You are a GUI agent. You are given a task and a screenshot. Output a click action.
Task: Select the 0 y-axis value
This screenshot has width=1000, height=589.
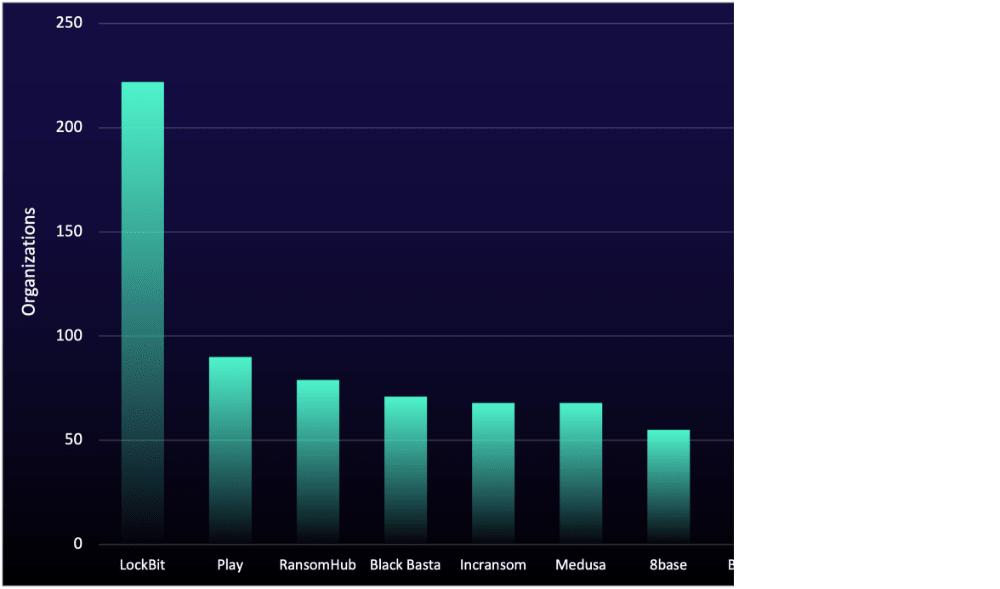(x=78, y=544)
